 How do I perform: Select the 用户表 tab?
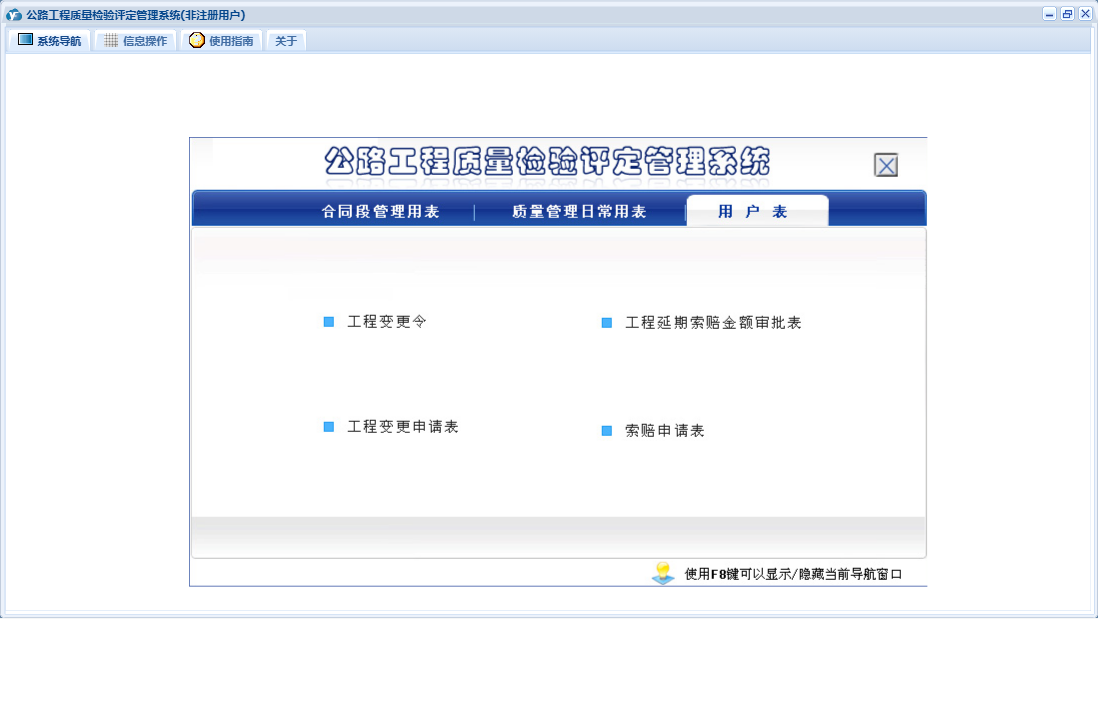tap(757, 211)
